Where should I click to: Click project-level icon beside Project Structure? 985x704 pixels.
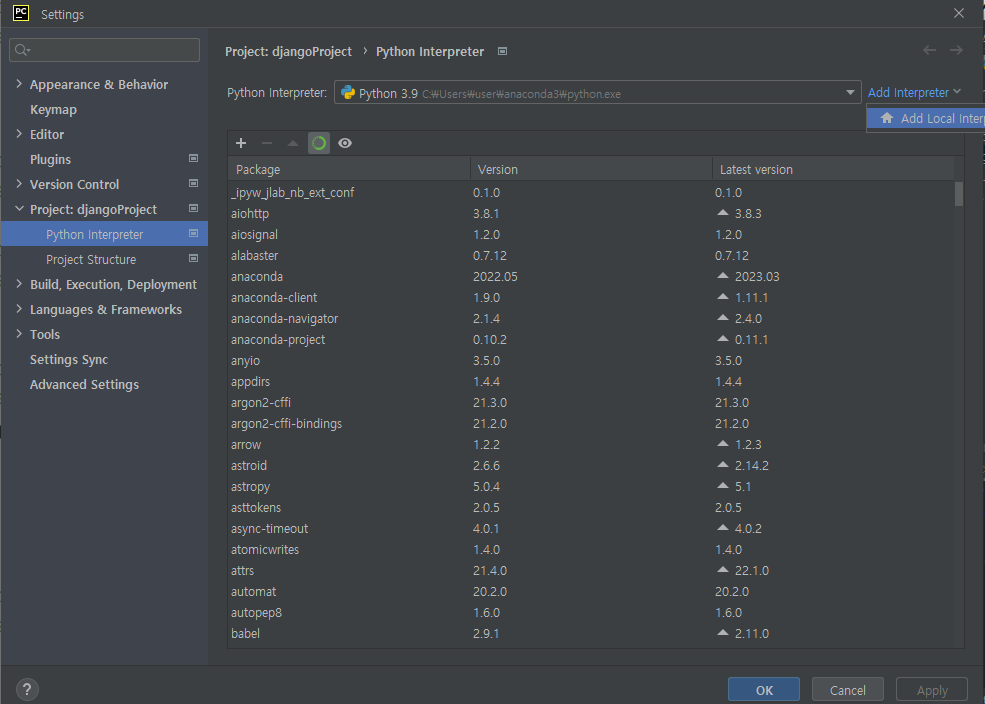[193, 259]
